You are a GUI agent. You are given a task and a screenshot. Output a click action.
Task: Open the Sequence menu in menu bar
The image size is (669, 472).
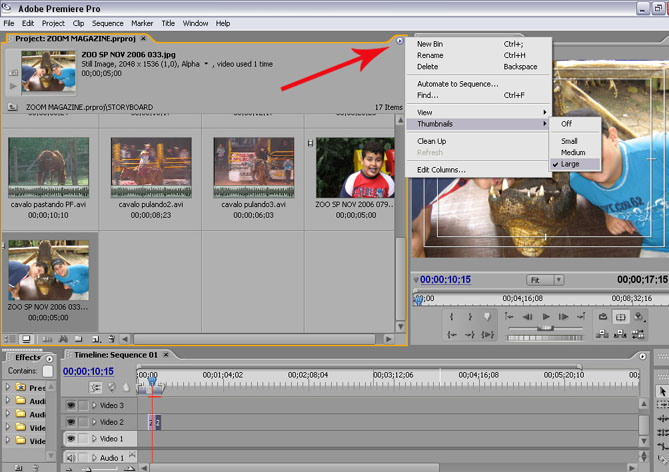107,22
